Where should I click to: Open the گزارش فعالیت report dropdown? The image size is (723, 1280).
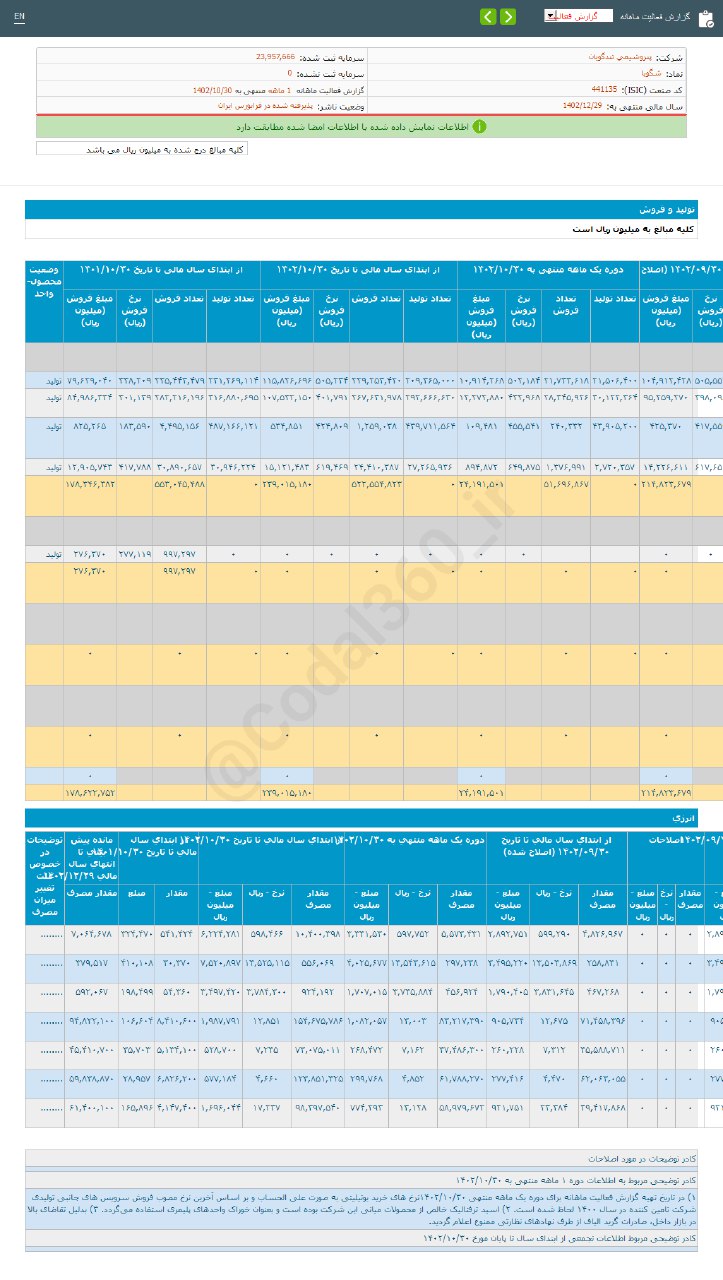(x=579, y=16)
